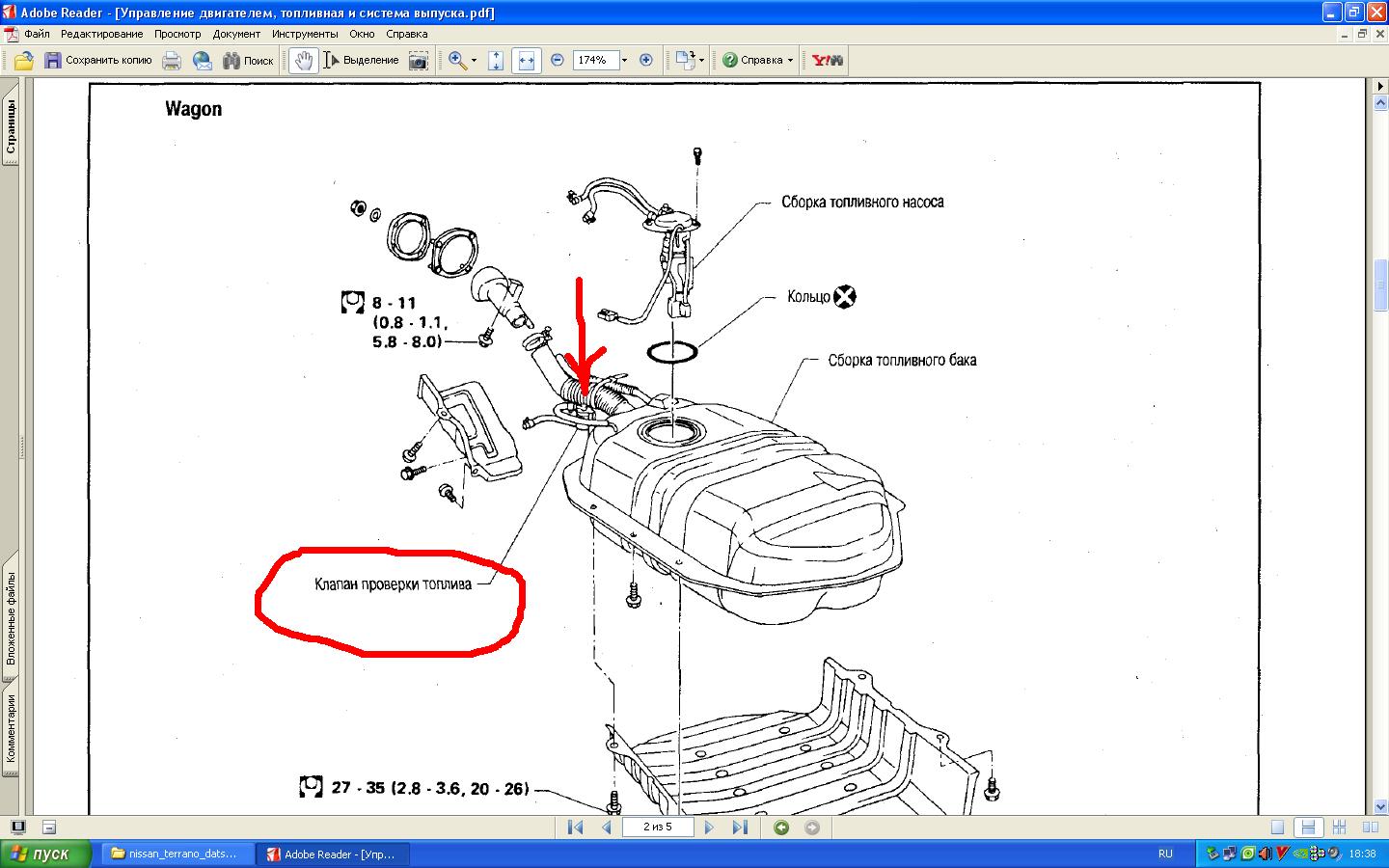
Task: Click the print icon in toolbar
Action: 172,61
